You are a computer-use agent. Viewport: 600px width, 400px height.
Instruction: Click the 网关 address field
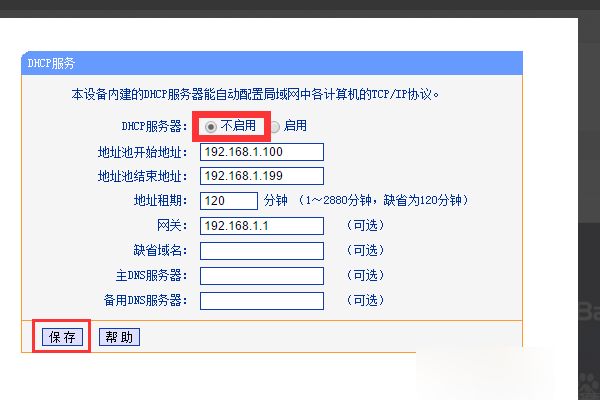pos(262,226)
